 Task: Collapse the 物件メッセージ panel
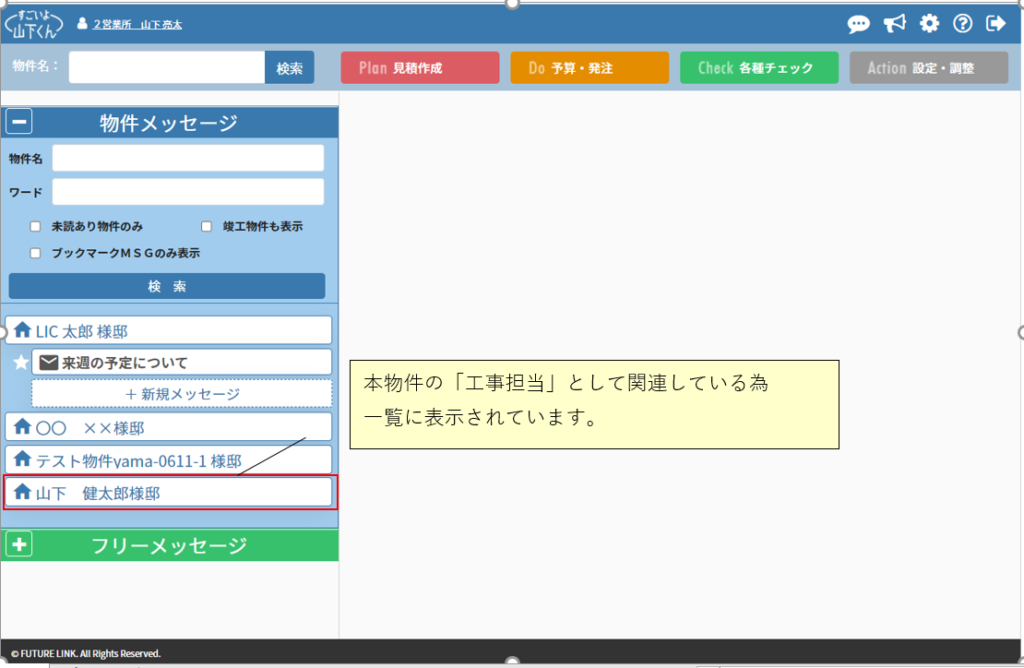tap(18, 122)
